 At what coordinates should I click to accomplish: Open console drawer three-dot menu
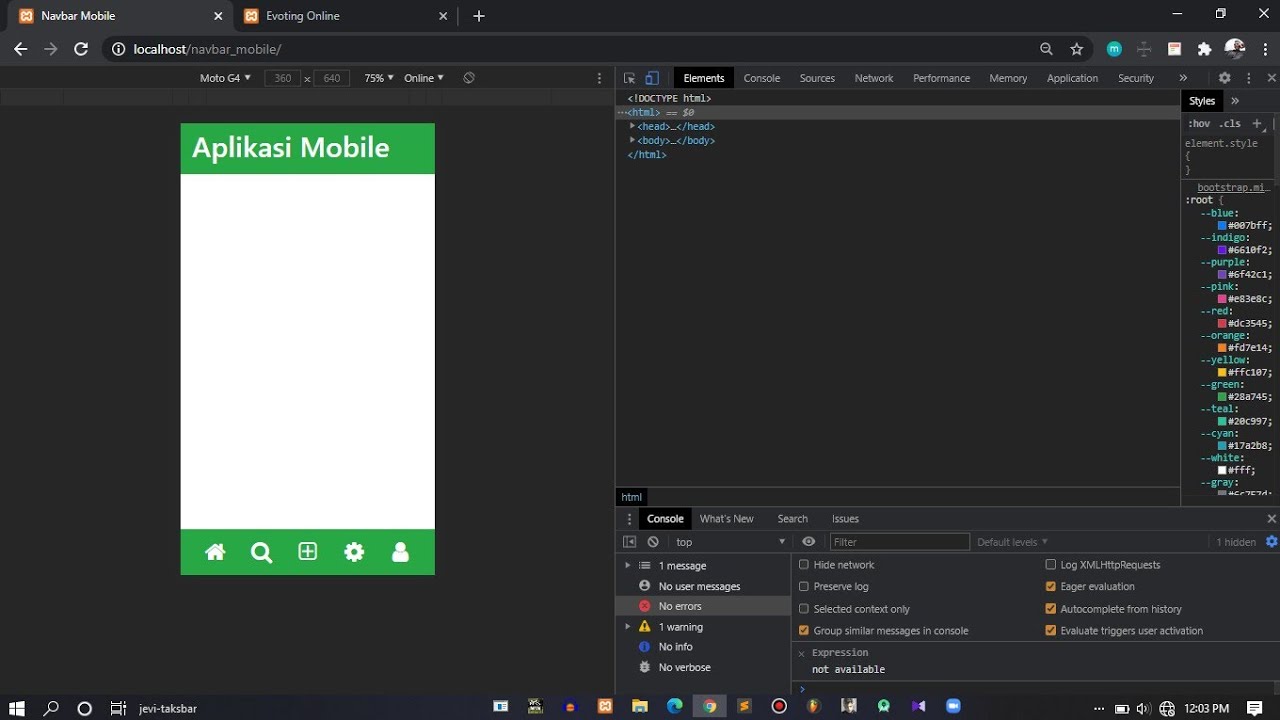coord(629,519)
